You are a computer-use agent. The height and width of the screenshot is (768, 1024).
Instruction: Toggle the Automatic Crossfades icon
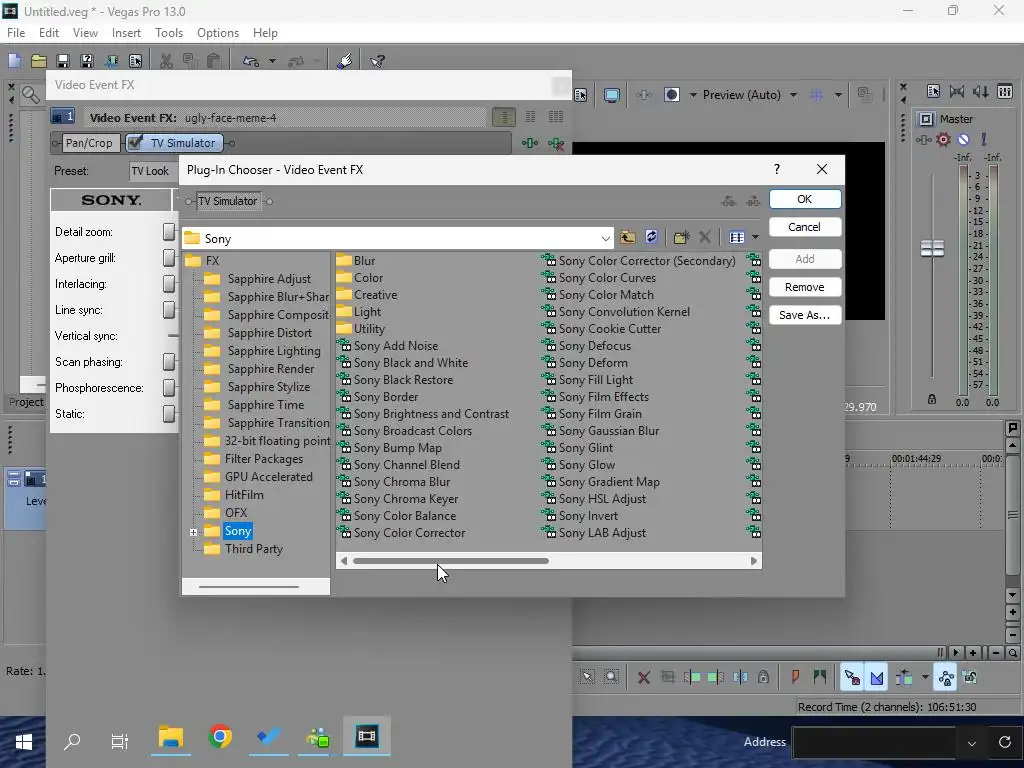(877, 678)
